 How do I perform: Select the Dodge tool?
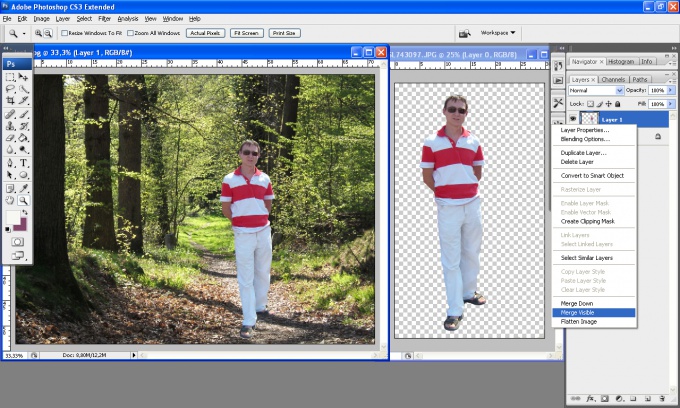(24, 150)
